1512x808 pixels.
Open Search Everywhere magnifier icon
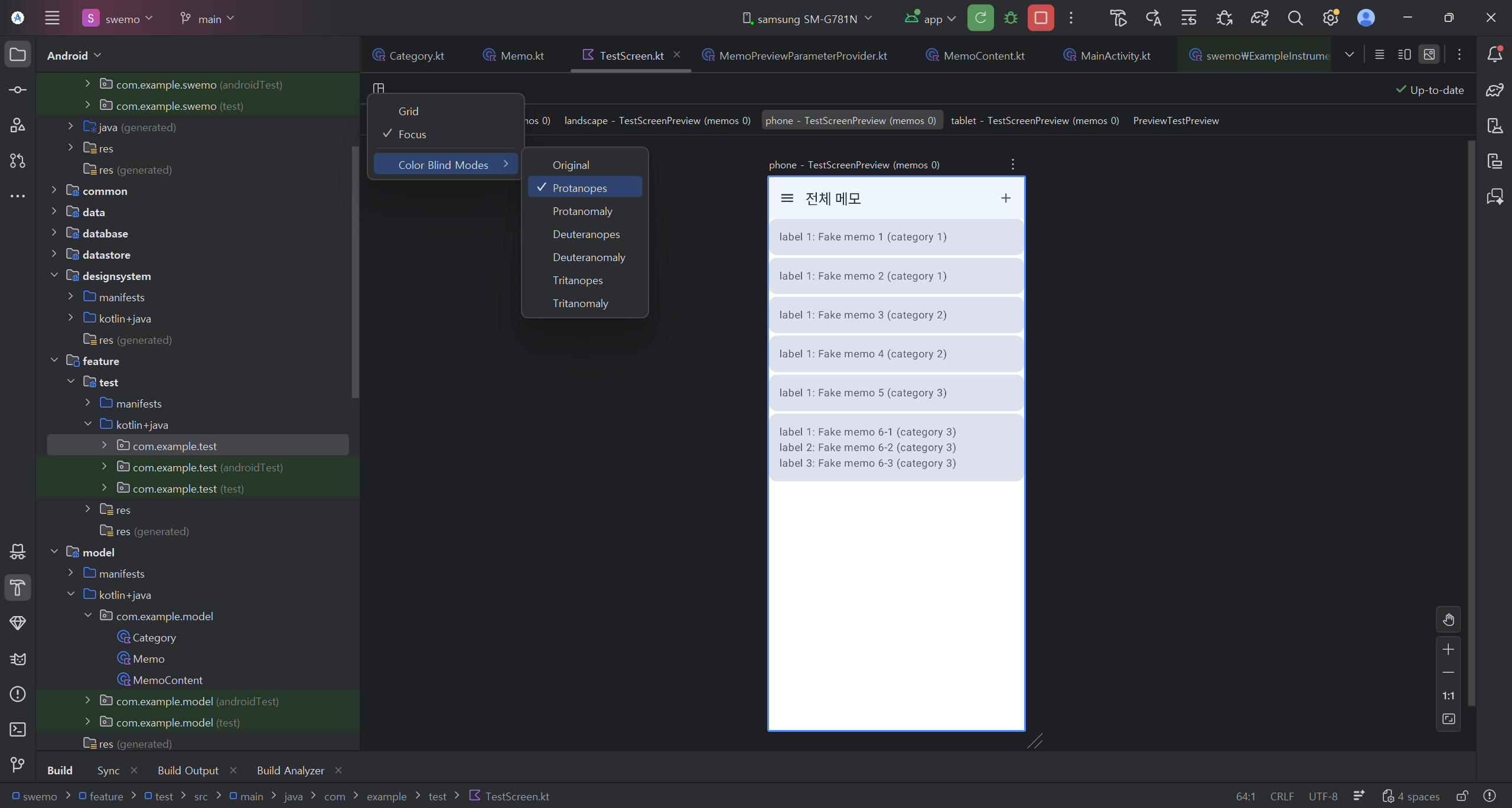click(x=1295, y=18)
